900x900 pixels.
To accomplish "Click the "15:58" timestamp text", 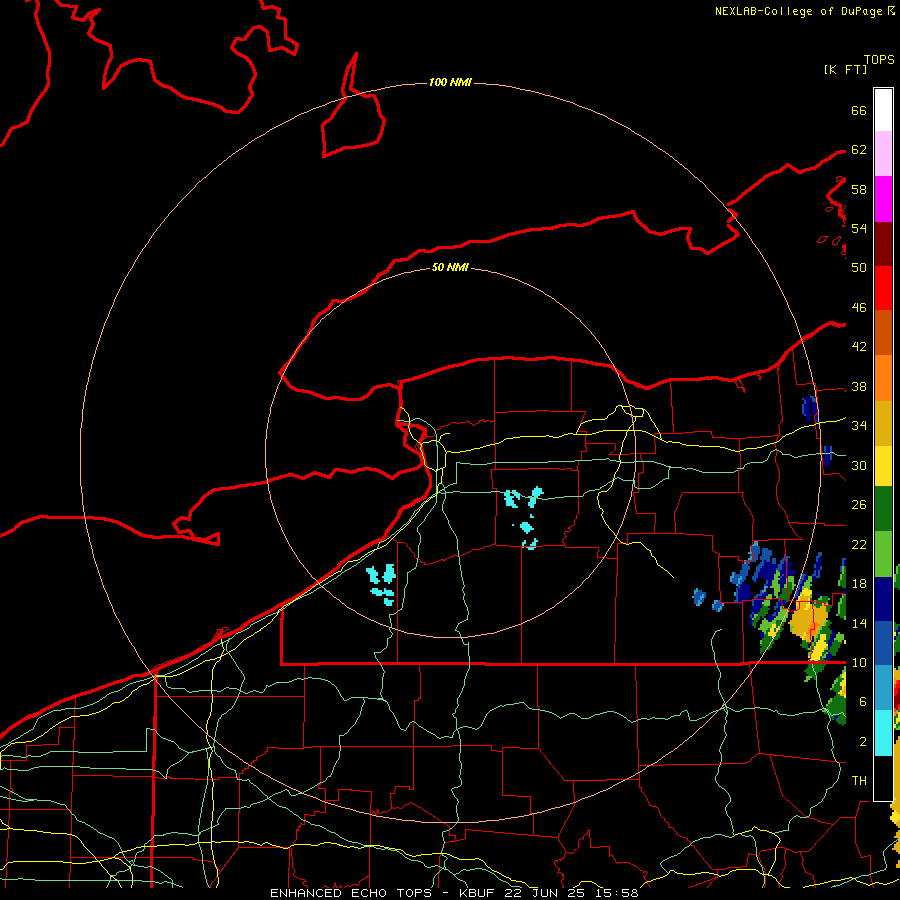I will [616, 893].
